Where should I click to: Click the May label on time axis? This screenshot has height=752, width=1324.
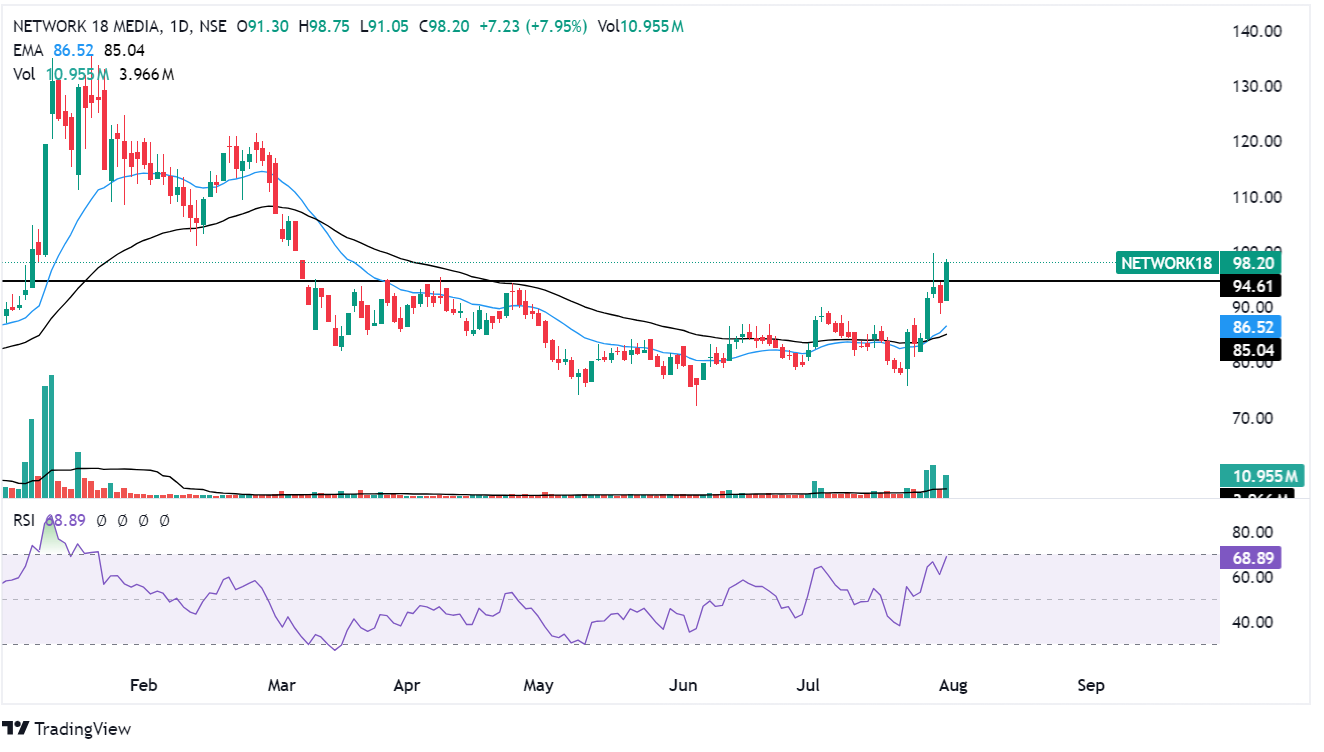pyautogui.click(x=538, y=686)
